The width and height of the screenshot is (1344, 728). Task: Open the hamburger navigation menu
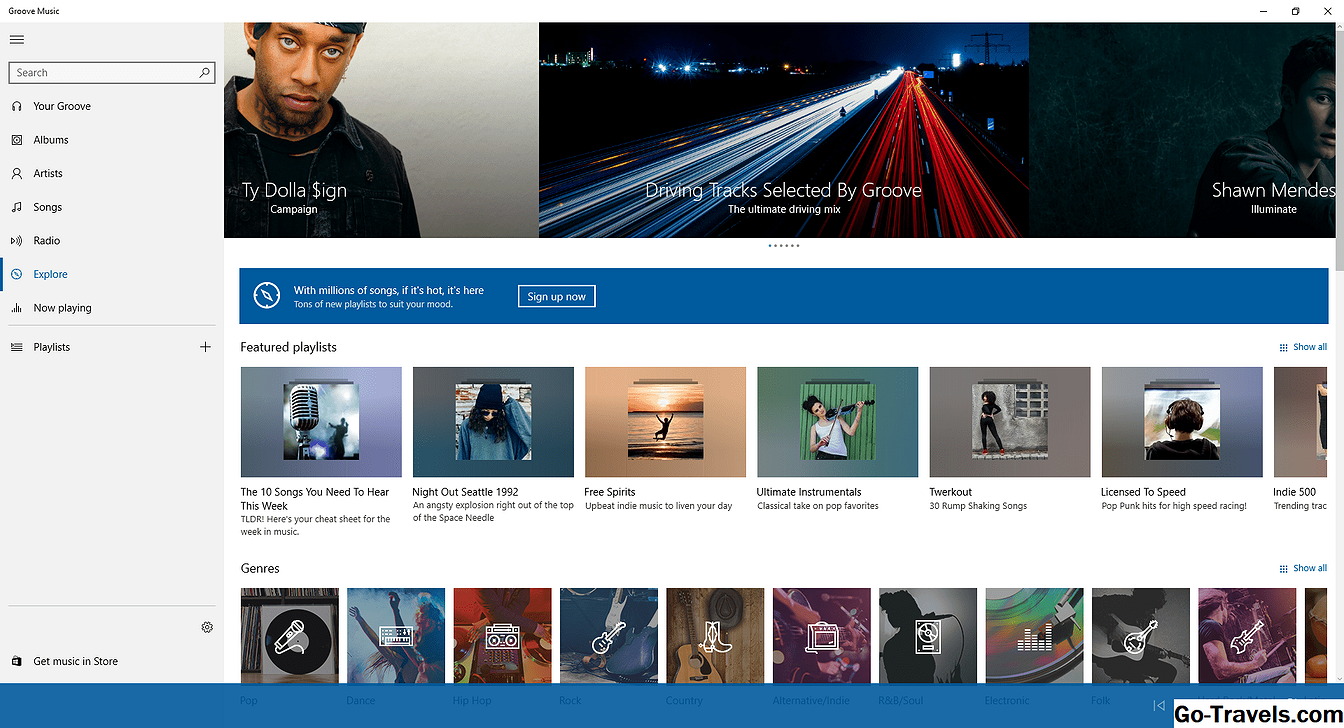[16, 40]
